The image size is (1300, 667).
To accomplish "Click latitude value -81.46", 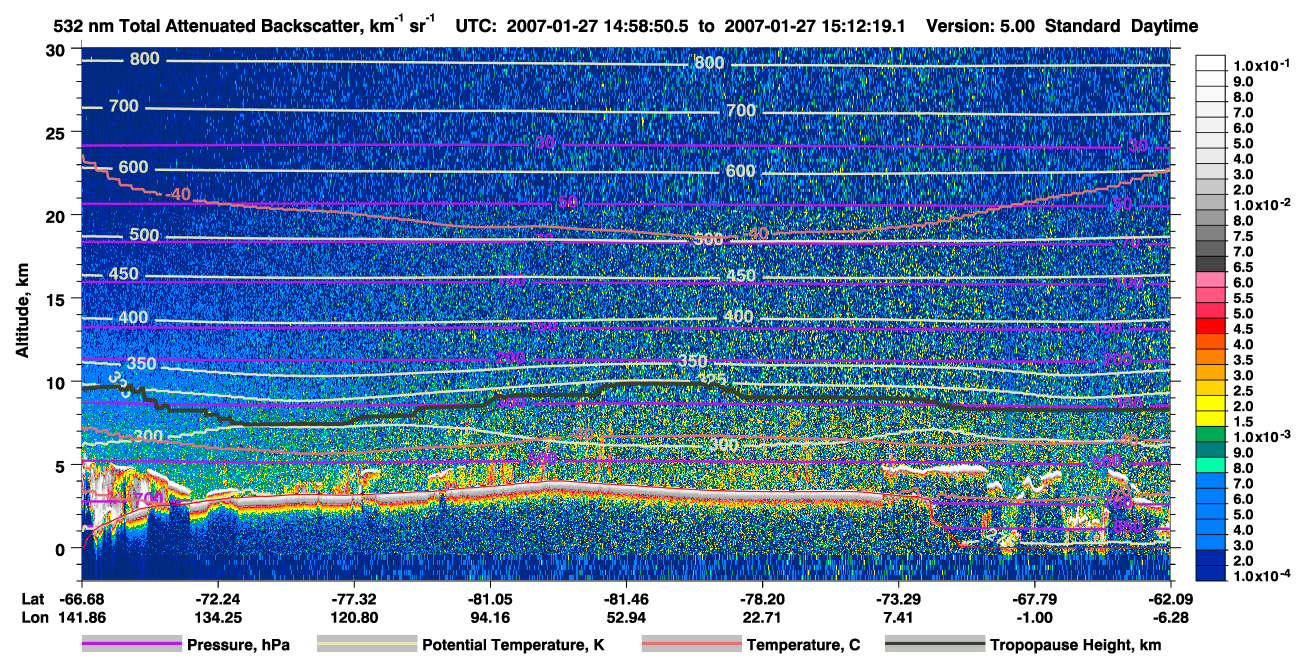I will click(626, 599).
